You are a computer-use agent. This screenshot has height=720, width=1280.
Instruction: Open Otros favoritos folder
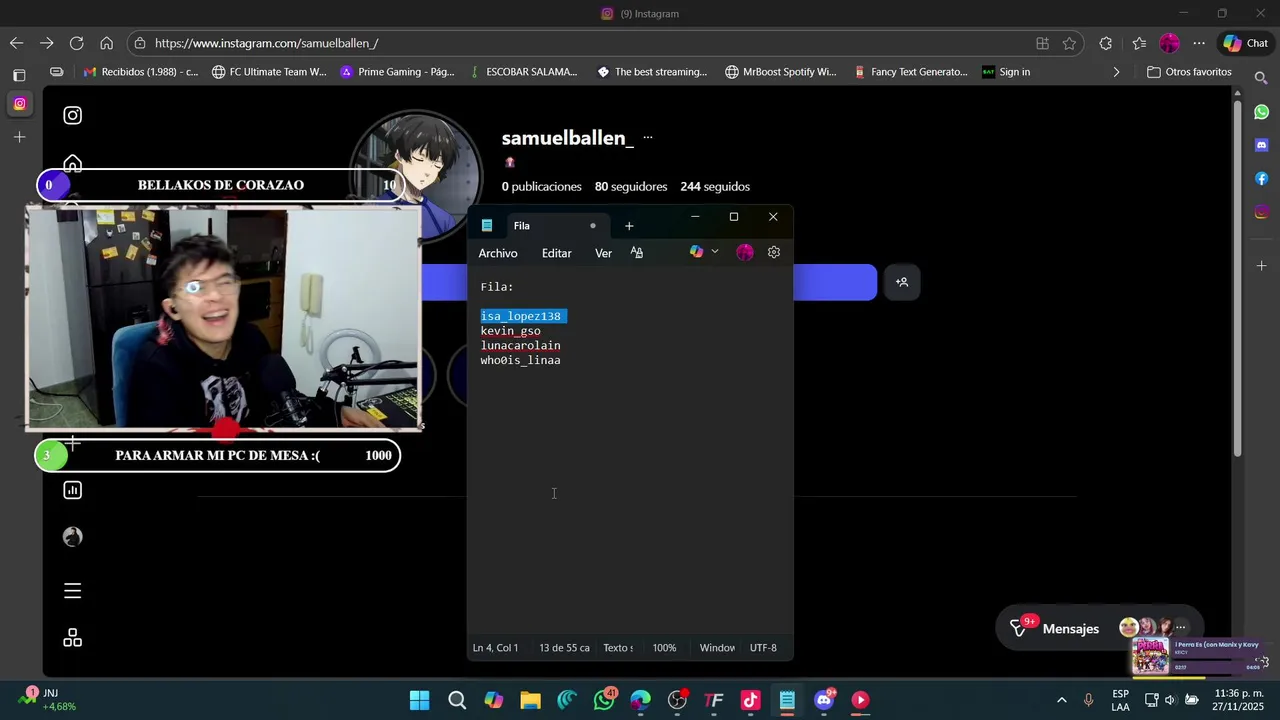(x=1189, y=72)
